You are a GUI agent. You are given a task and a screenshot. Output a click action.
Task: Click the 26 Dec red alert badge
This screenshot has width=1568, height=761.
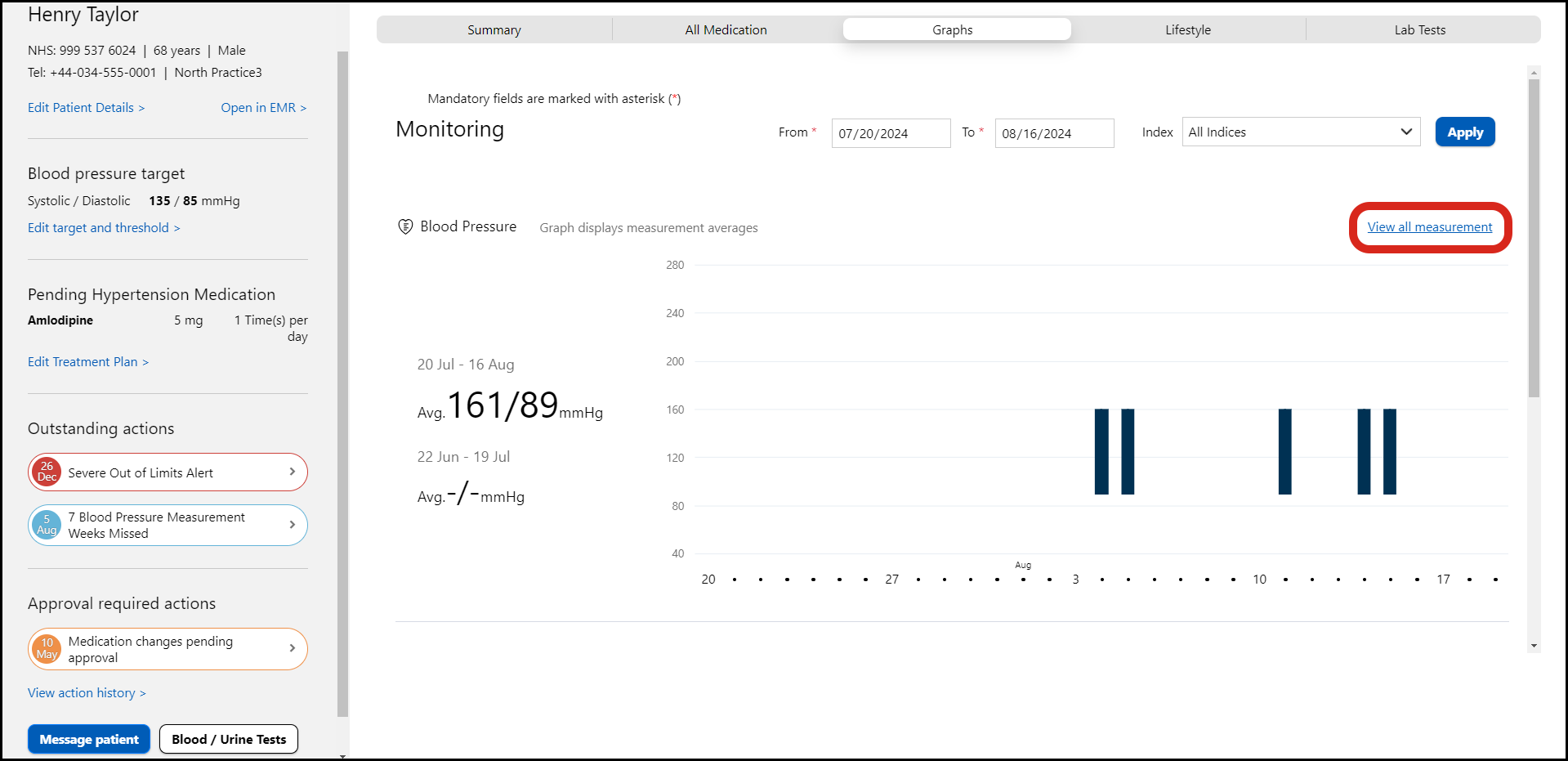point(47,472)
